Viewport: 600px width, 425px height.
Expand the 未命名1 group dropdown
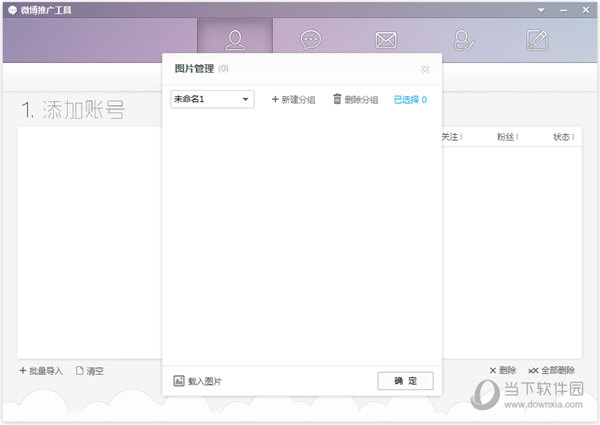point(212,99)
